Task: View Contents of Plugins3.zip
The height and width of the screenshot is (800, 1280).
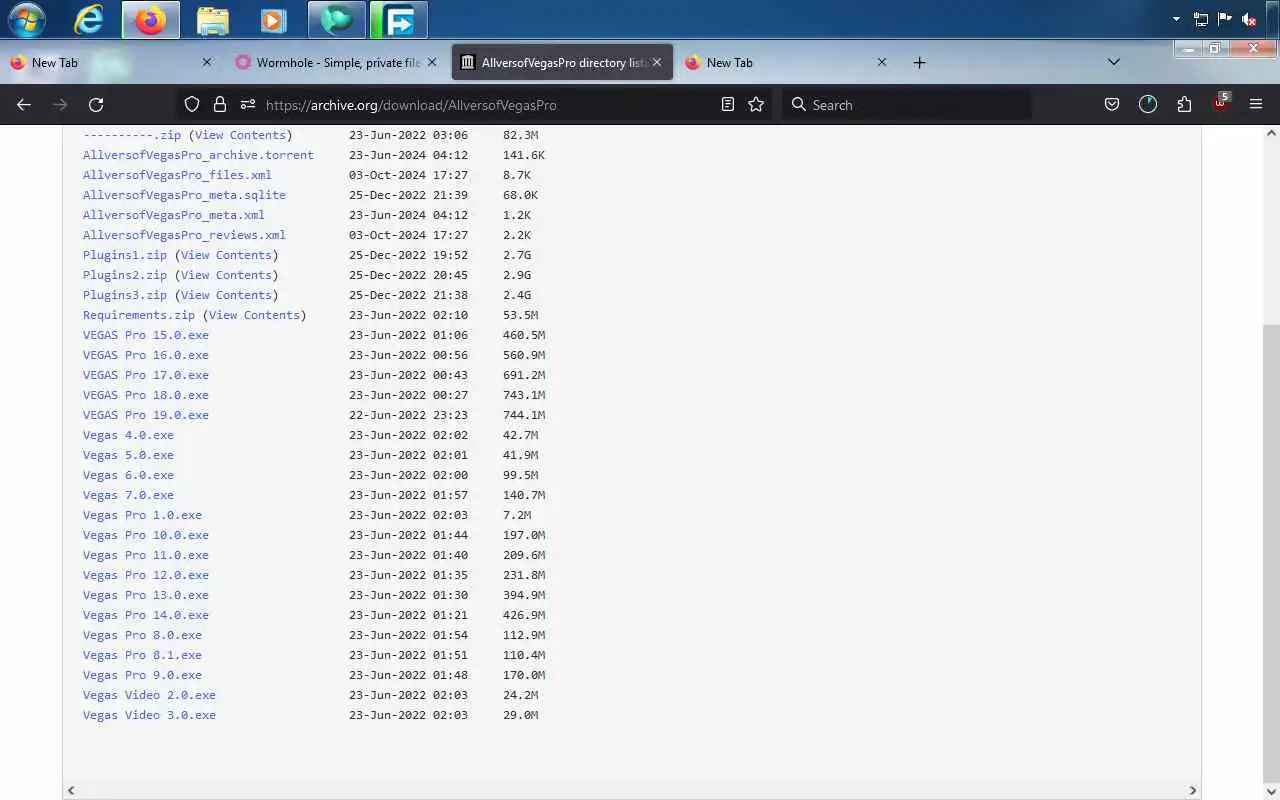Action: pyautogui.click(x=226, y=295)
